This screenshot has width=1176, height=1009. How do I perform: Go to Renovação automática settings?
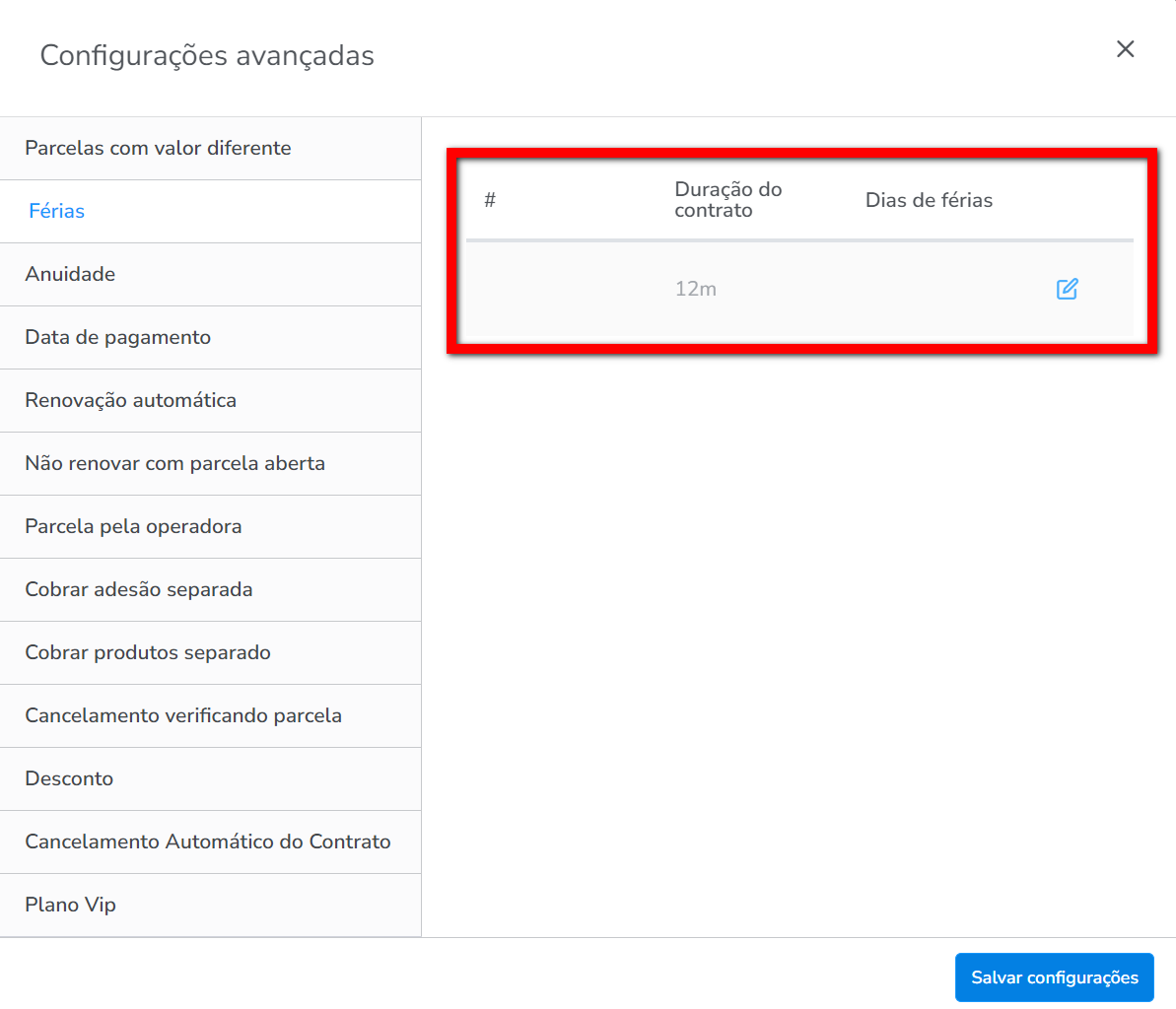pyautogui.click(x=130, y=400)
